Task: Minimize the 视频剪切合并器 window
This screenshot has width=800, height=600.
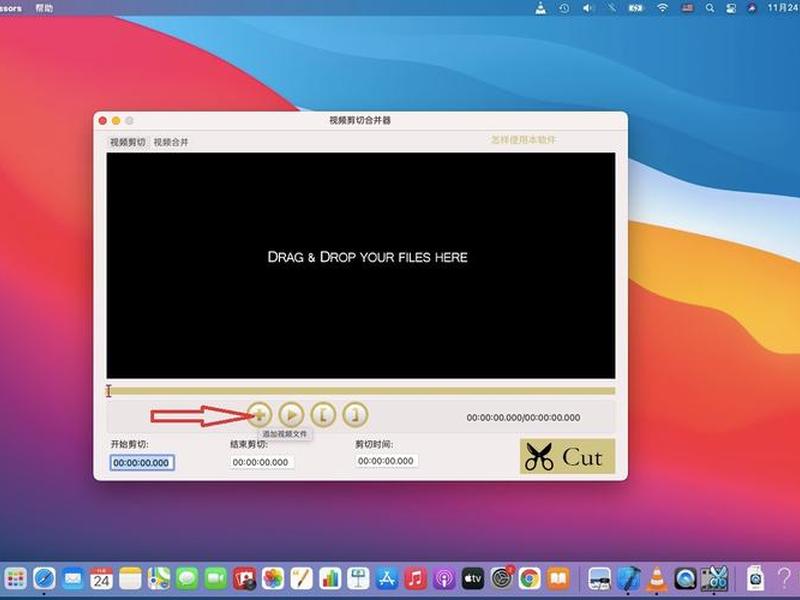Action: [x=116, y=121]
